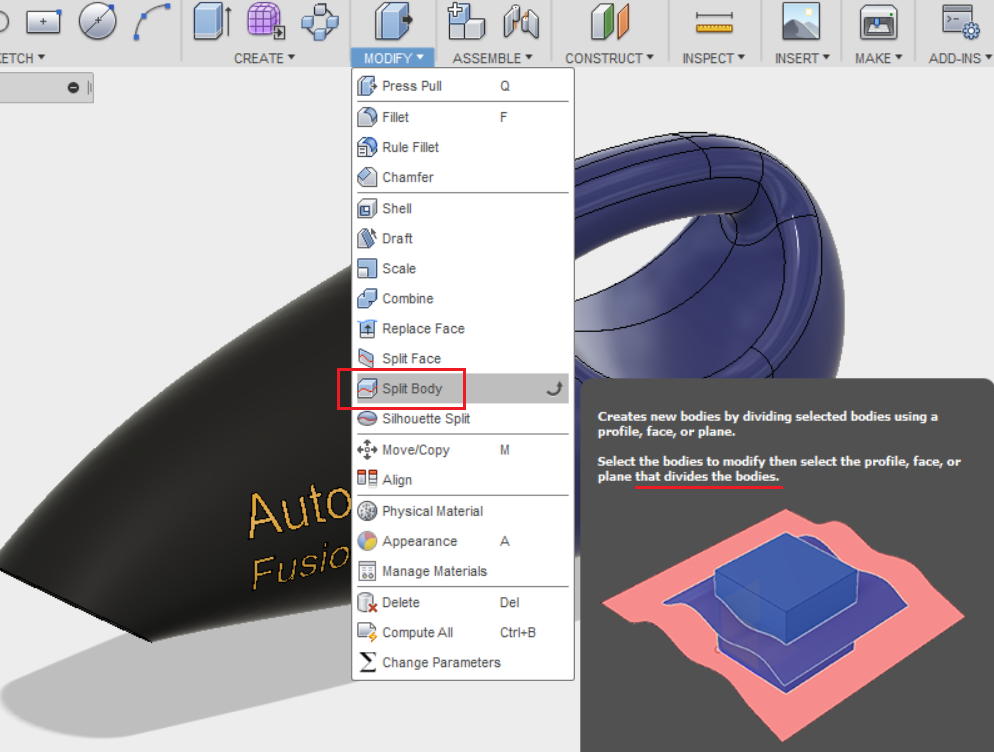The image size is (994, 752).
Task: Click the 3D Print icon above MAKE
Action: (878, 23)
